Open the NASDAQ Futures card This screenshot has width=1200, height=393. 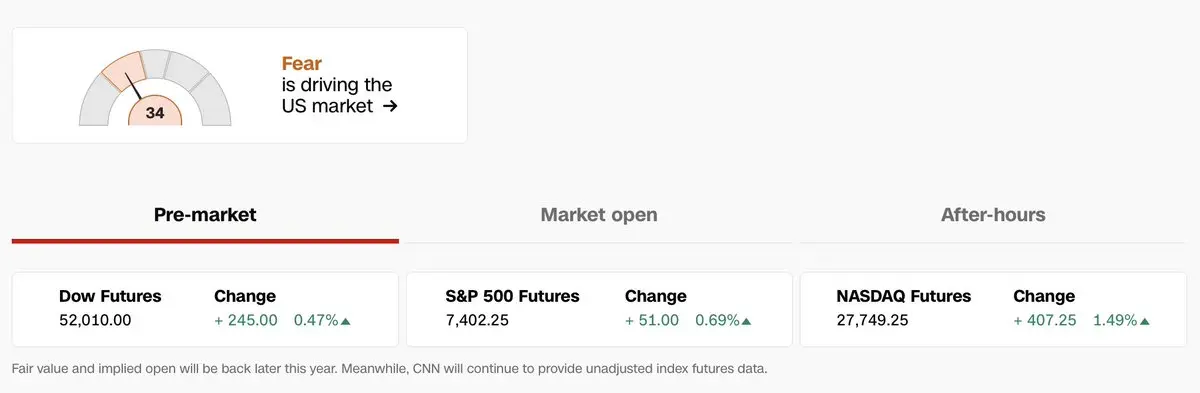993,310
